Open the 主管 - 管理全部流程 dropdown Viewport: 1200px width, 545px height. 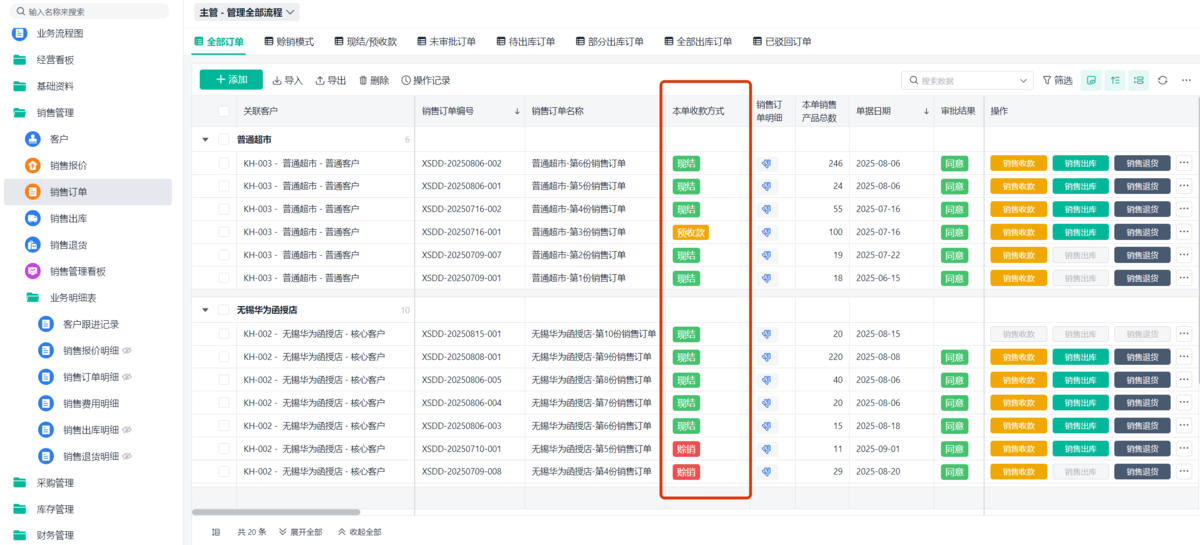[247, 13]
